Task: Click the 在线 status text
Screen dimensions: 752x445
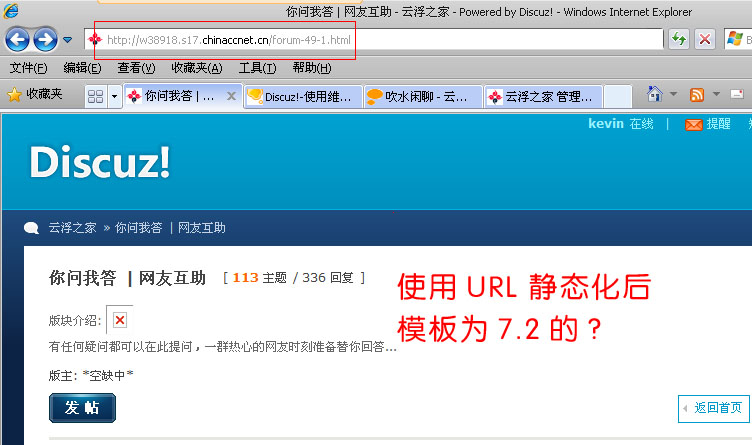Action: (x=641, y=124)
